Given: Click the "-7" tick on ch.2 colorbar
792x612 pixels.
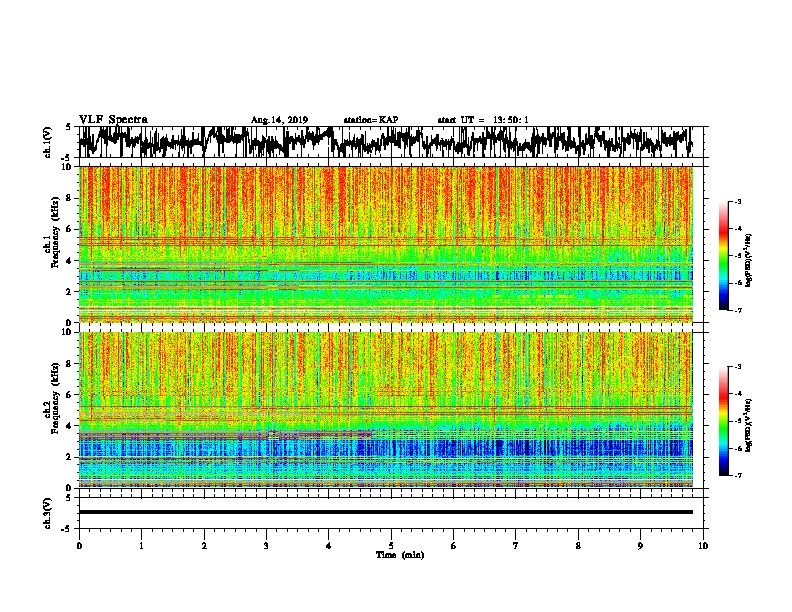Looking at the screenshot, I should click(x=737, y=475).
